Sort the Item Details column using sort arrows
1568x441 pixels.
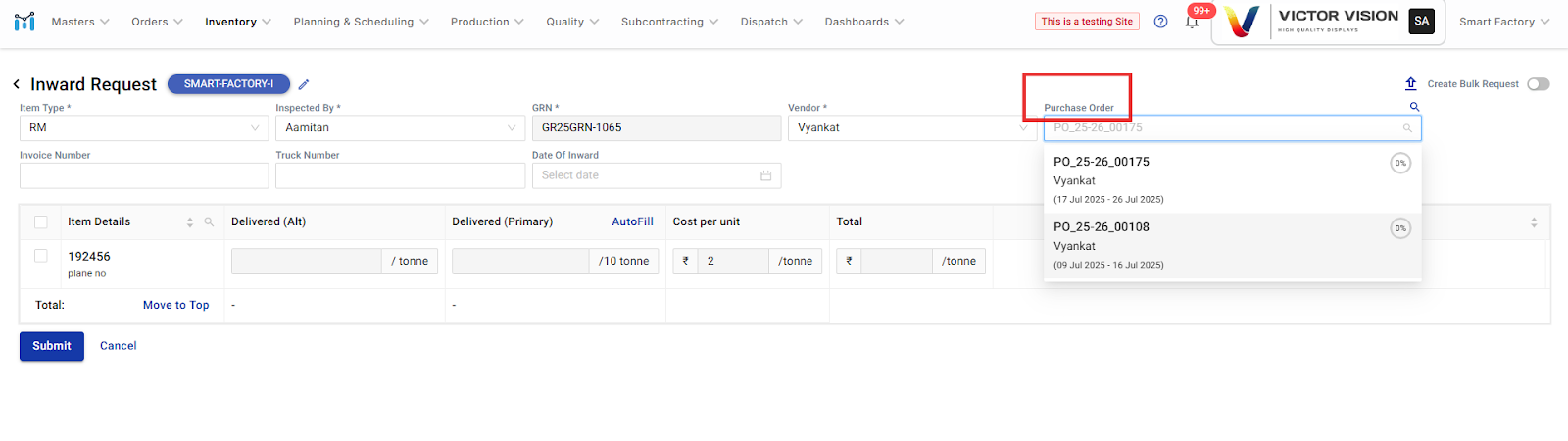[x=190, y=222]
